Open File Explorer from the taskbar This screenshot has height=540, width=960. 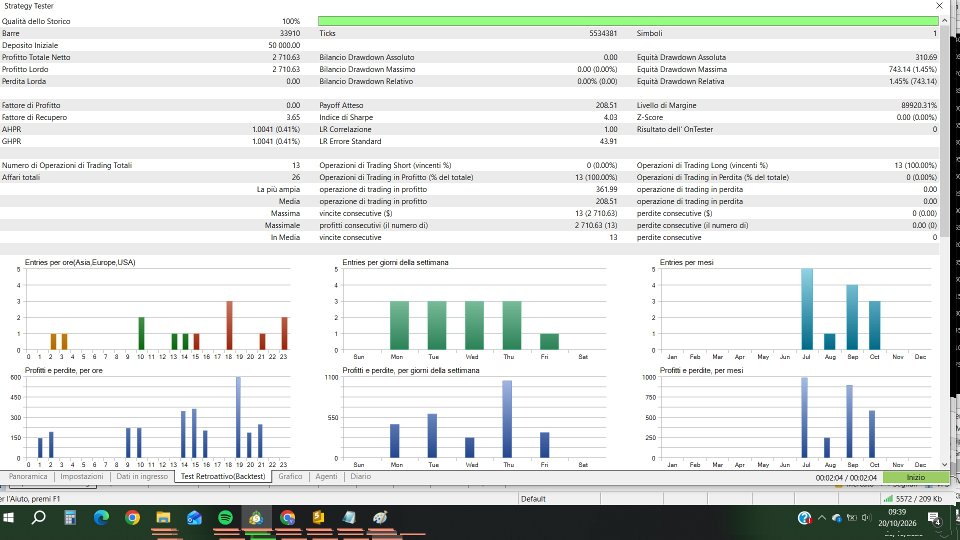coord(163,518)
